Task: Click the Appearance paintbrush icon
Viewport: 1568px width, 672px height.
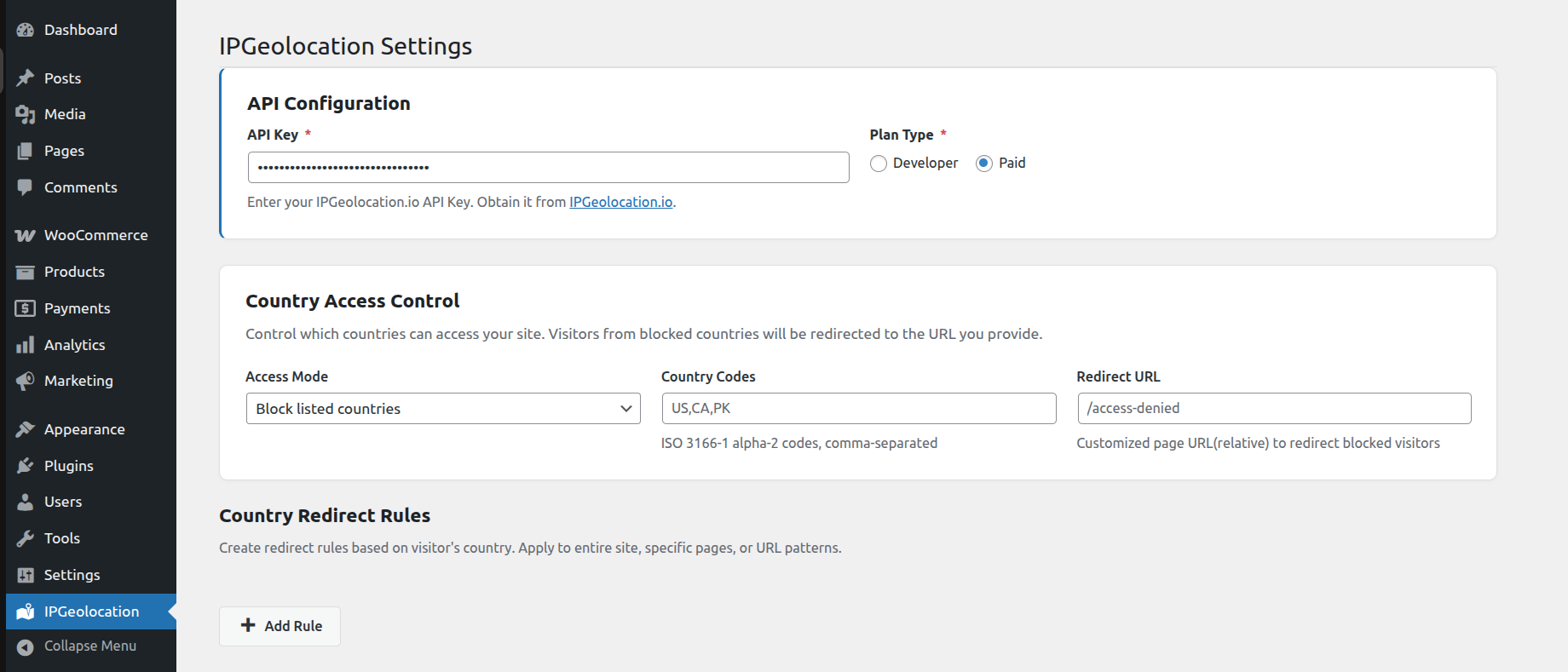Action: [x=25, y=429]
